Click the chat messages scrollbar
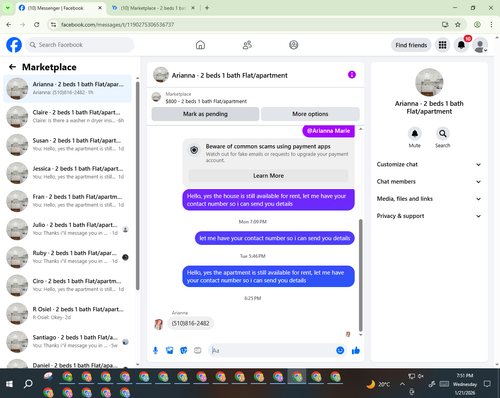 coord(360,275)
